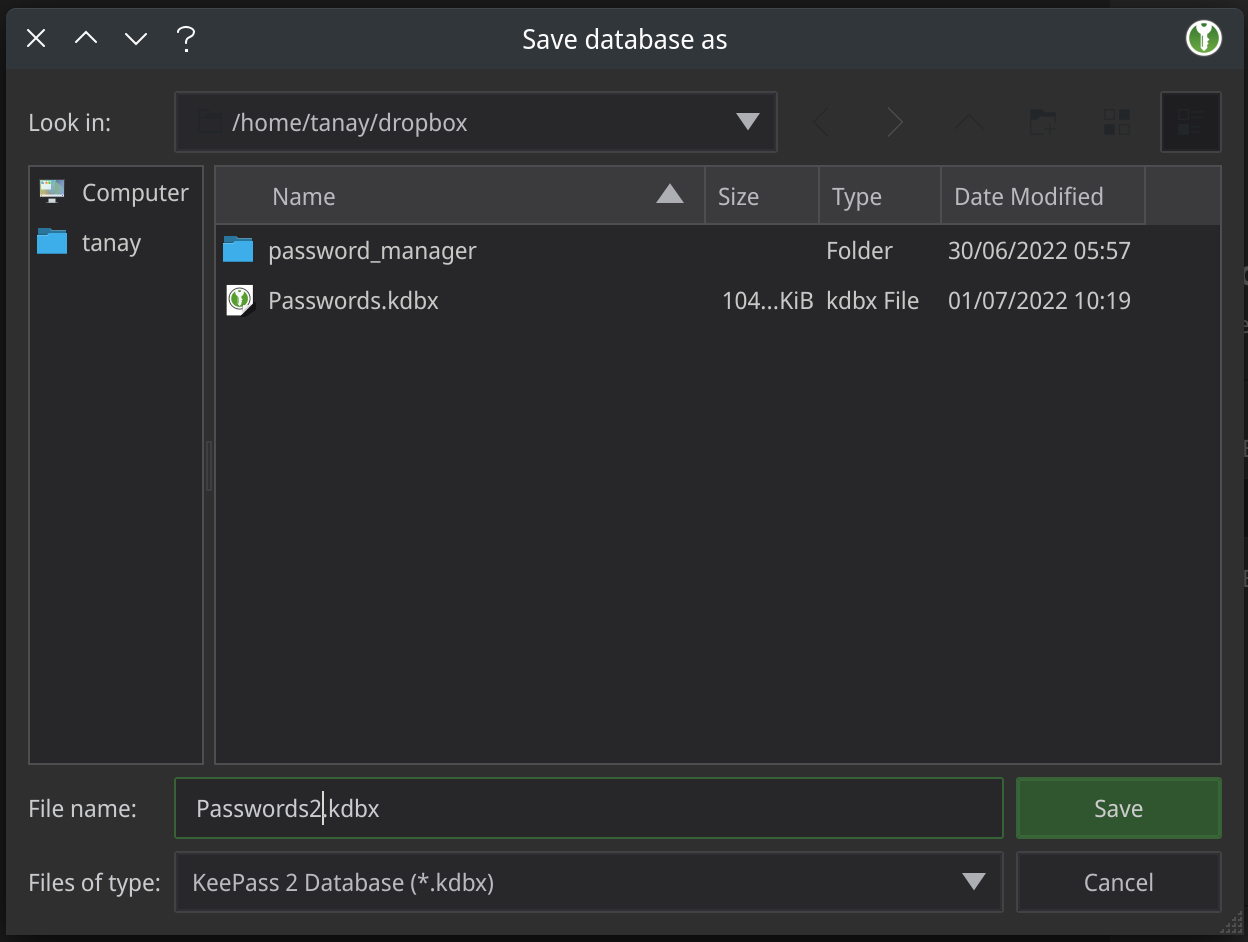The height and width of the screenshot is (942, 1248).
Task: Go to parent directory icon
Action: point(968,122)
